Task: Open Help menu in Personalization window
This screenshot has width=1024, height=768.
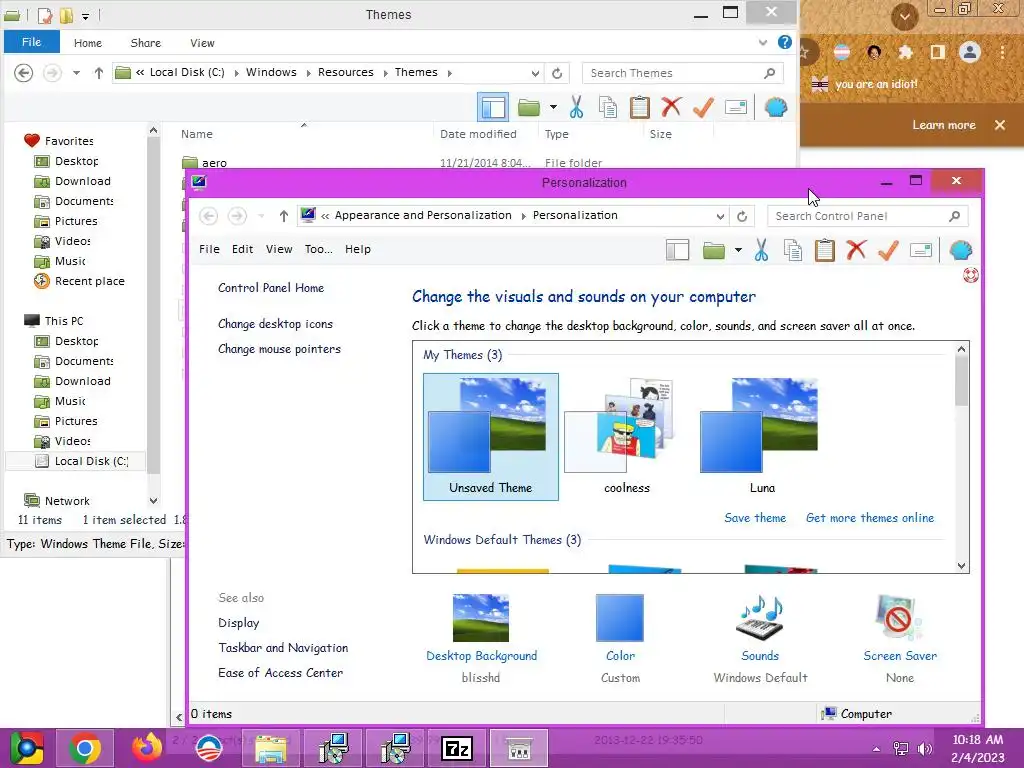Action: pos(358,249)
